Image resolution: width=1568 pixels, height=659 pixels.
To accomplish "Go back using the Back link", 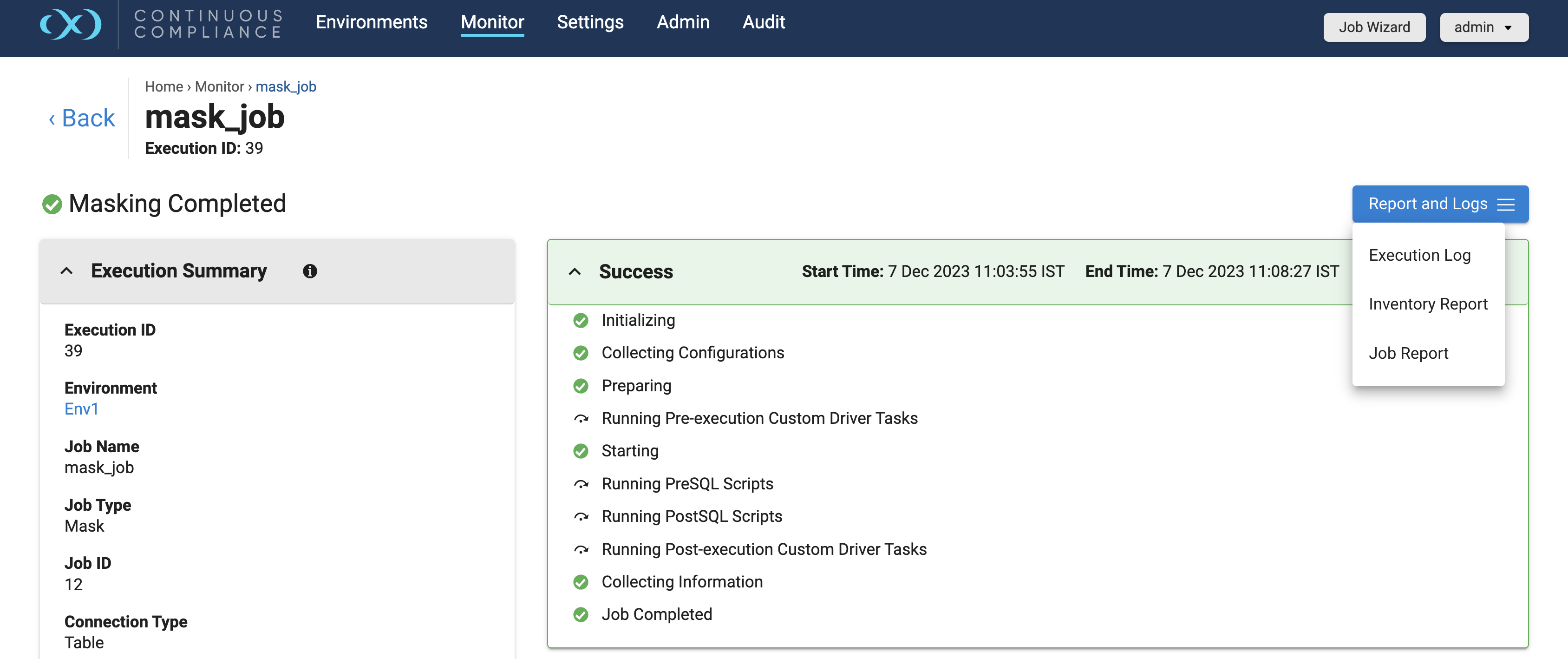I will (82, 118).
